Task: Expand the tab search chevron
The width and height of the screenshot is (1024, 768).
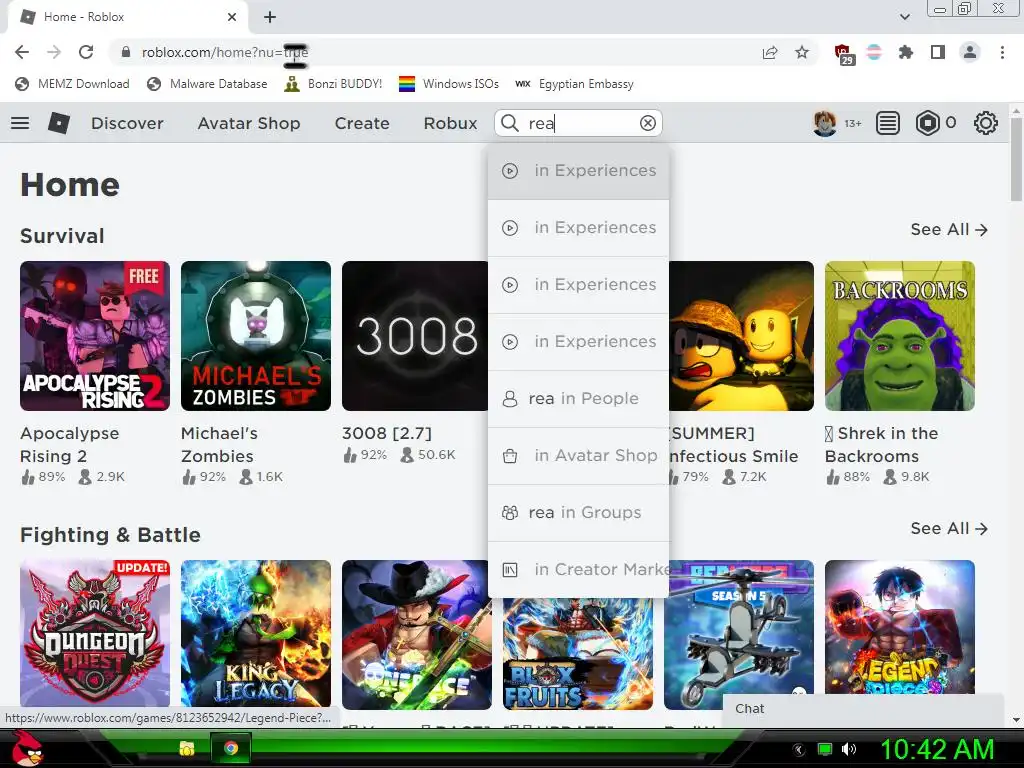Action: pyautogui.click(x=904, y=17)
